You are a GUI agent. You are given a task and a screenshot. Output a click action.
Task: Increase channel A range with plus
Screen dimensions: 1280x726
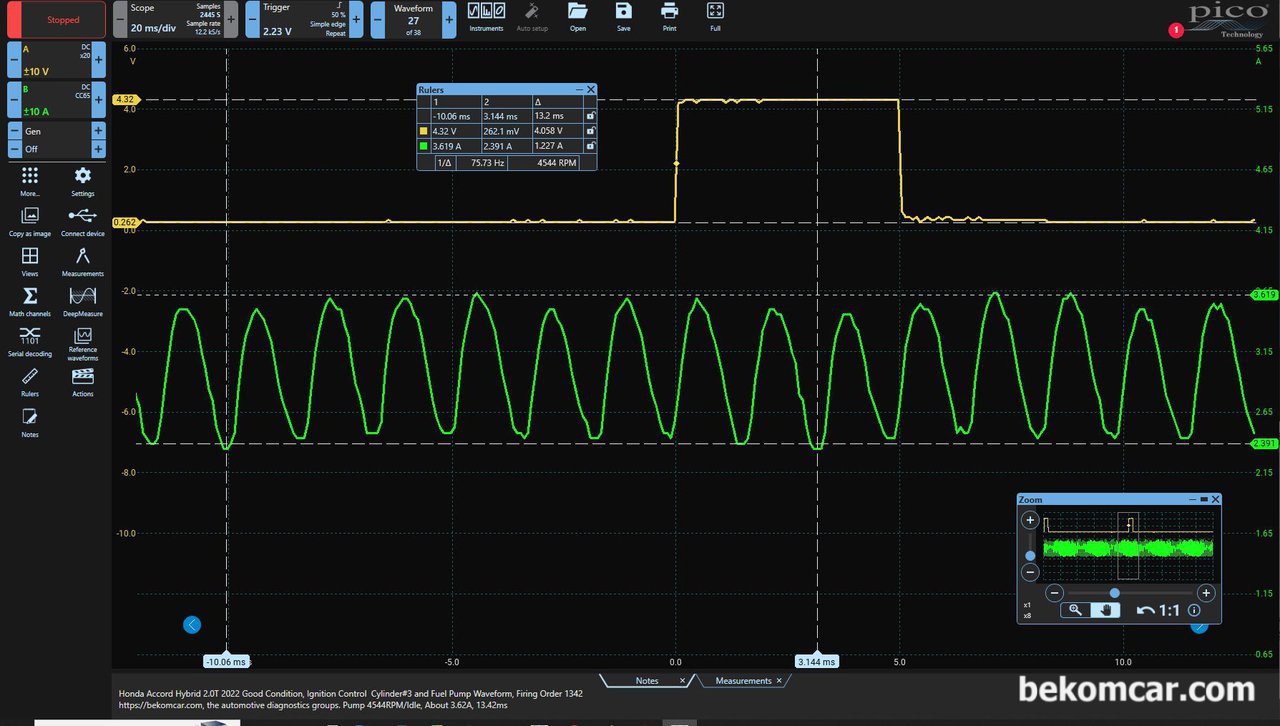[99, 59]
